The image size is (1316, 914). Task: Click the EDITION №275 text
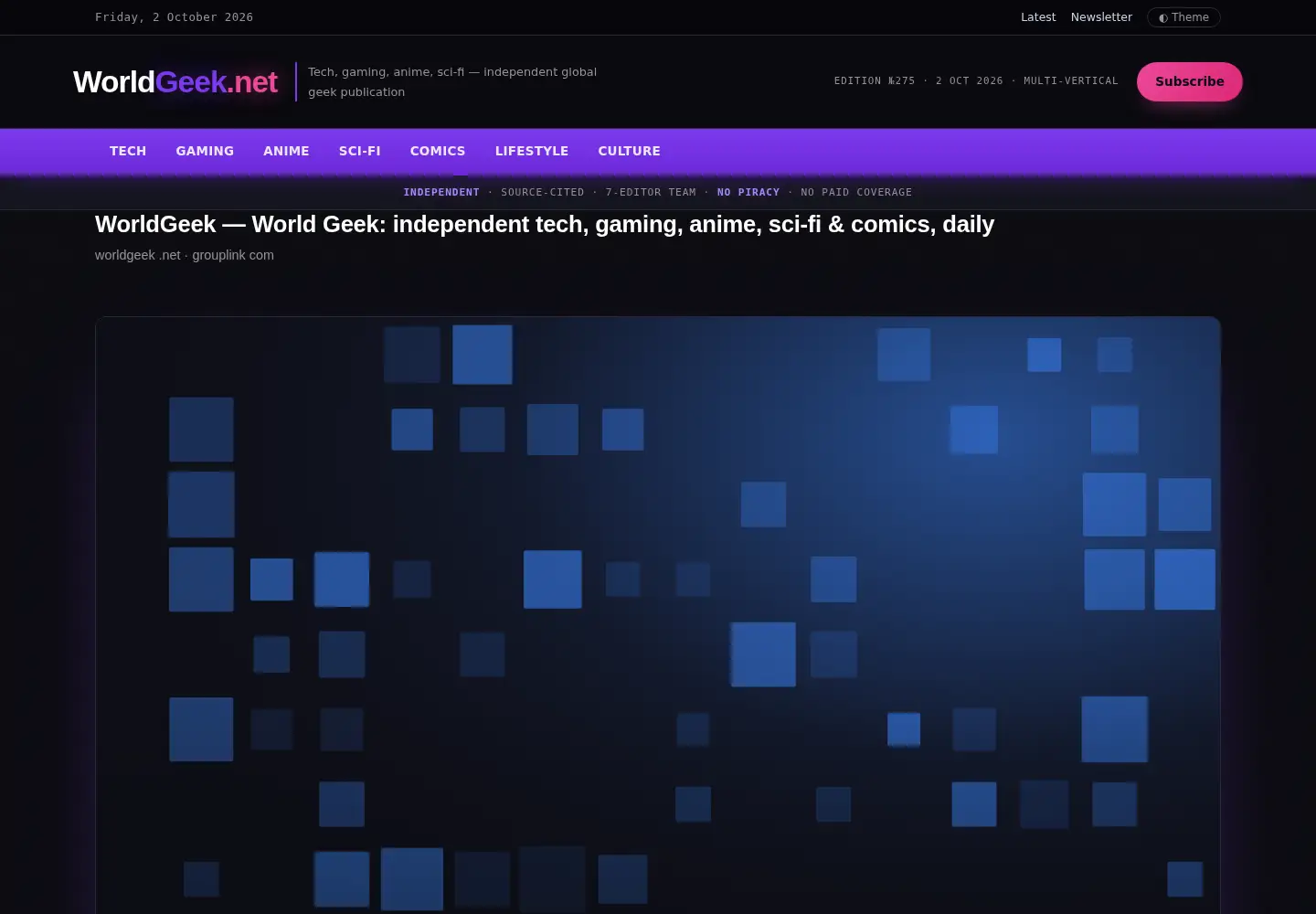pos(875,81)
